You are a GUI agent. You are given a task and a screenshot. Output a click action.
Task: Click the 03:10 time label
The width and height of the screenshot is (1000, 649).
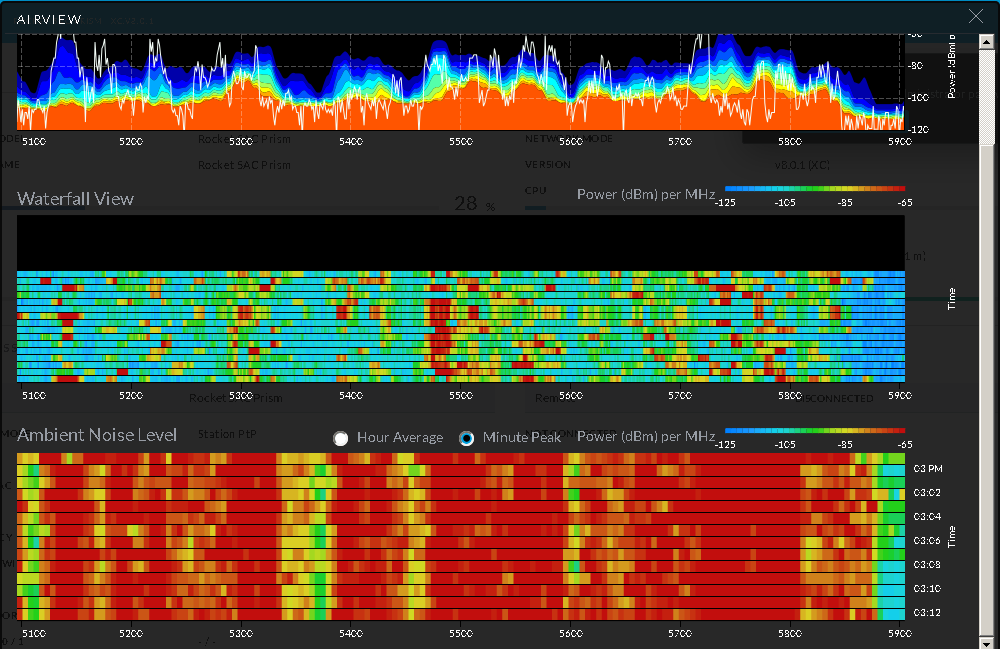coord(927,588)
